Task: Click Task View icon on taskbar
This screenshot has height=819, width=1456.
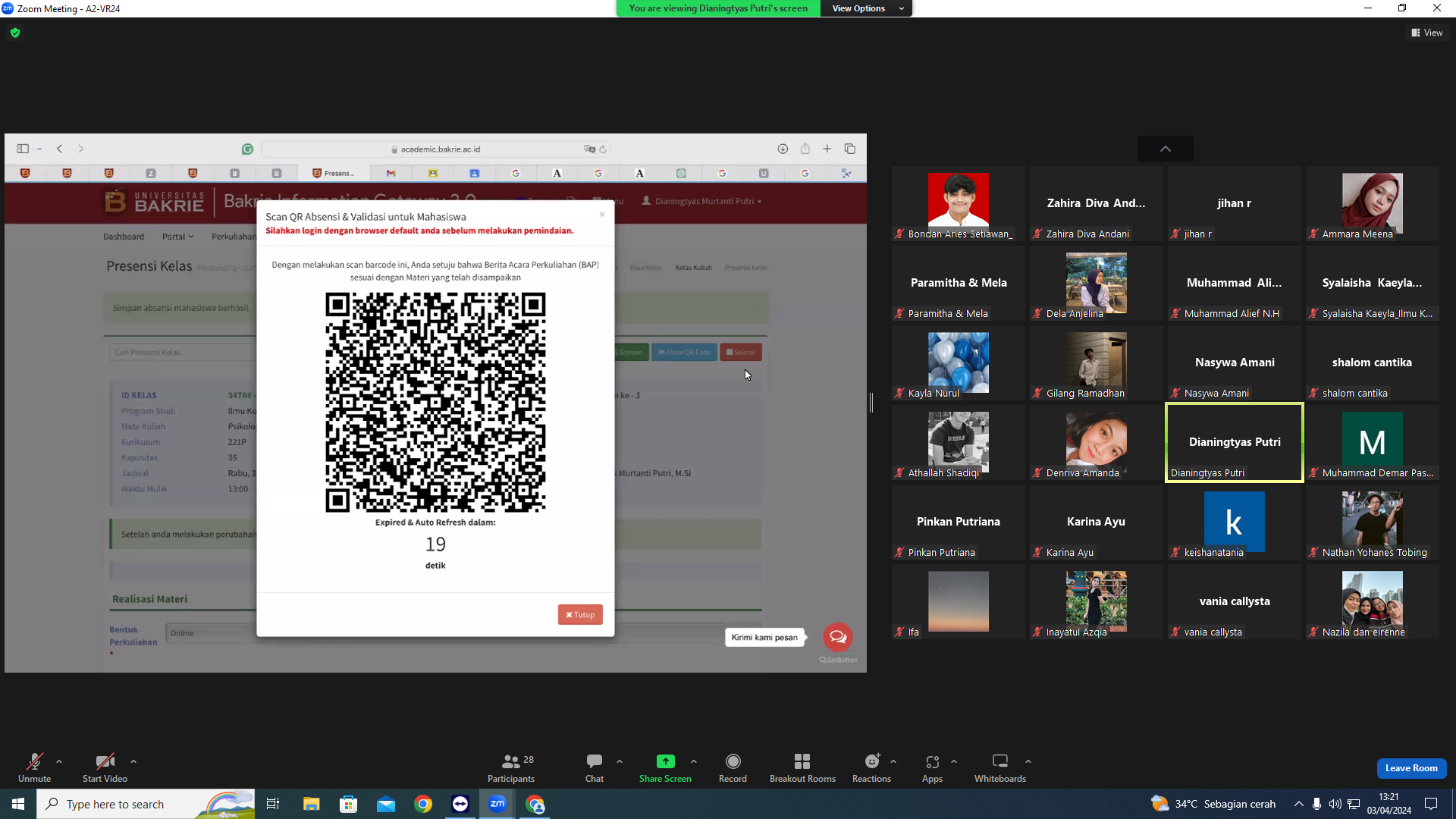Action: pyautogui.click(x=273, y=804)
